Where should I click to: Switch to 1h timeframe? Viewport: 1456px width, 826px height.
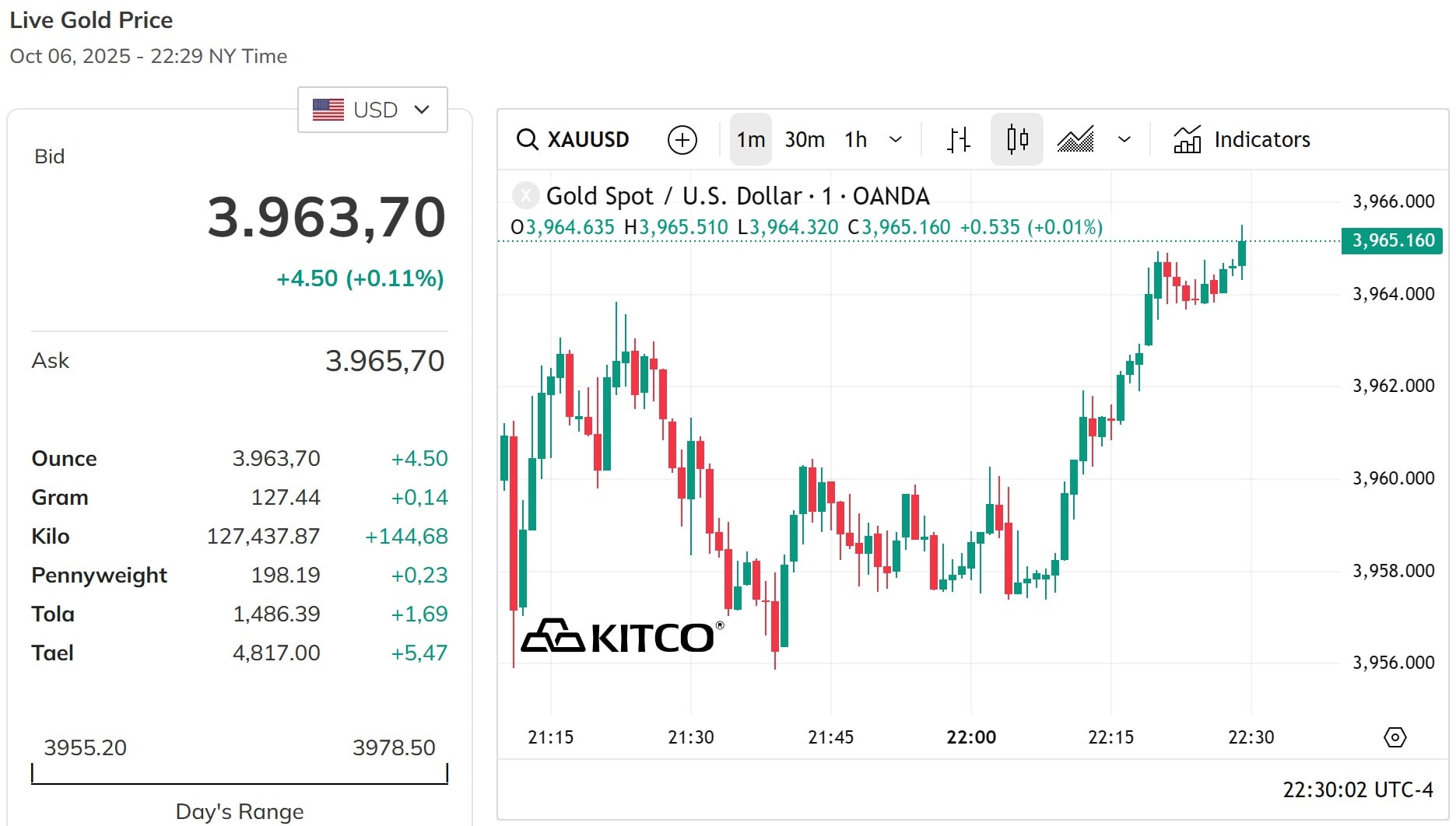coord(856,140)
